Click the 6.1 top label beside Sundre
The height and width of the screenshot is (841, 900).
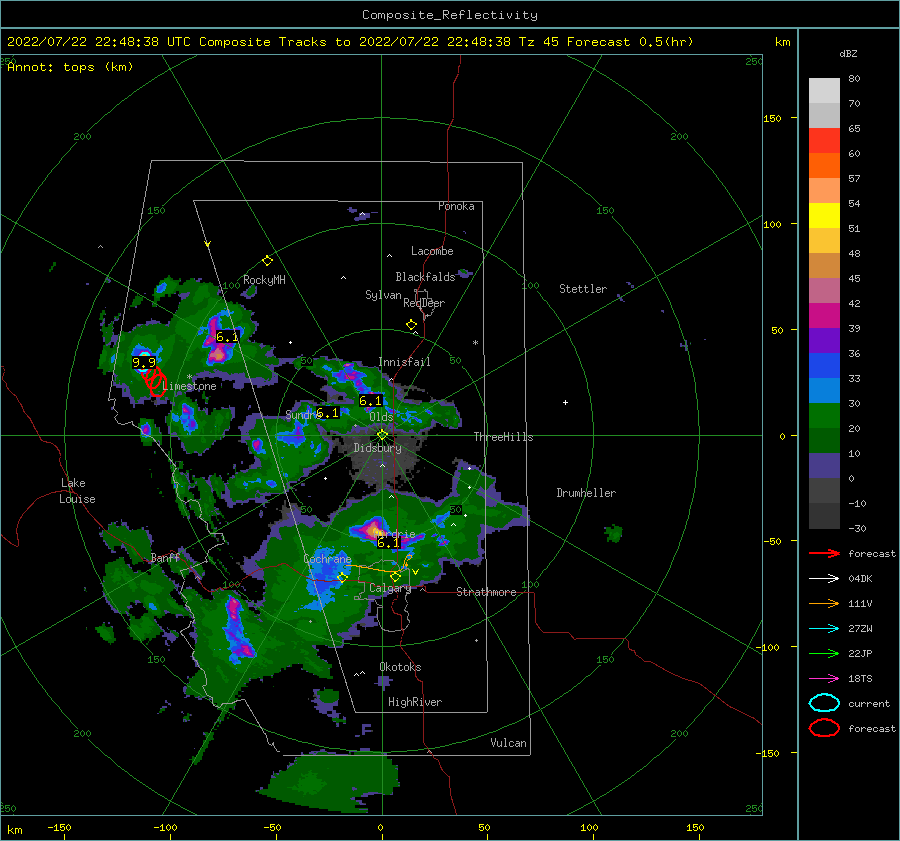[328, 412]
